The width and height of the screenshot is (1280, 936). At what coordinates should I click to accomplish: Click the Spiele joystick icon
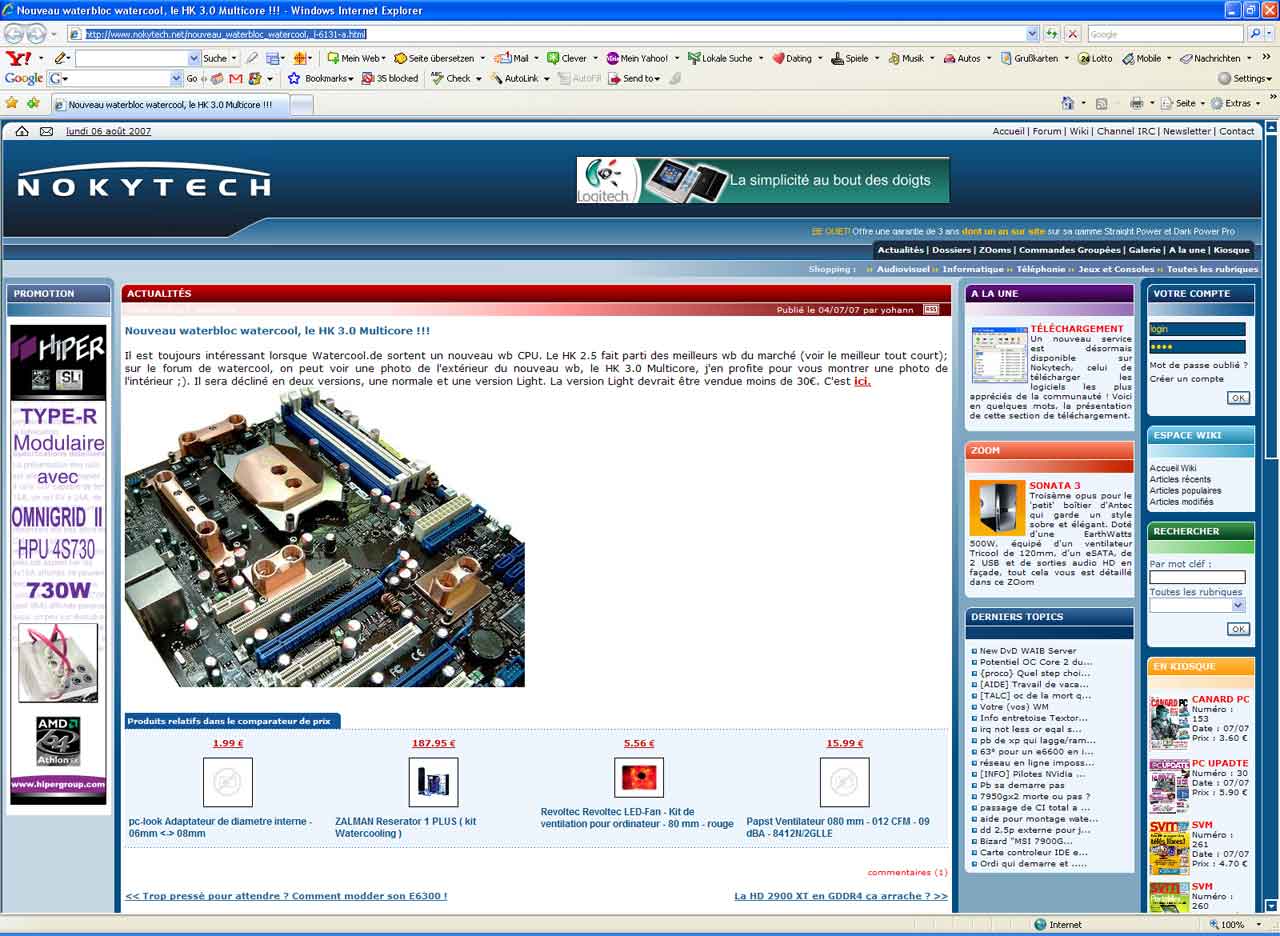point(837,58)
